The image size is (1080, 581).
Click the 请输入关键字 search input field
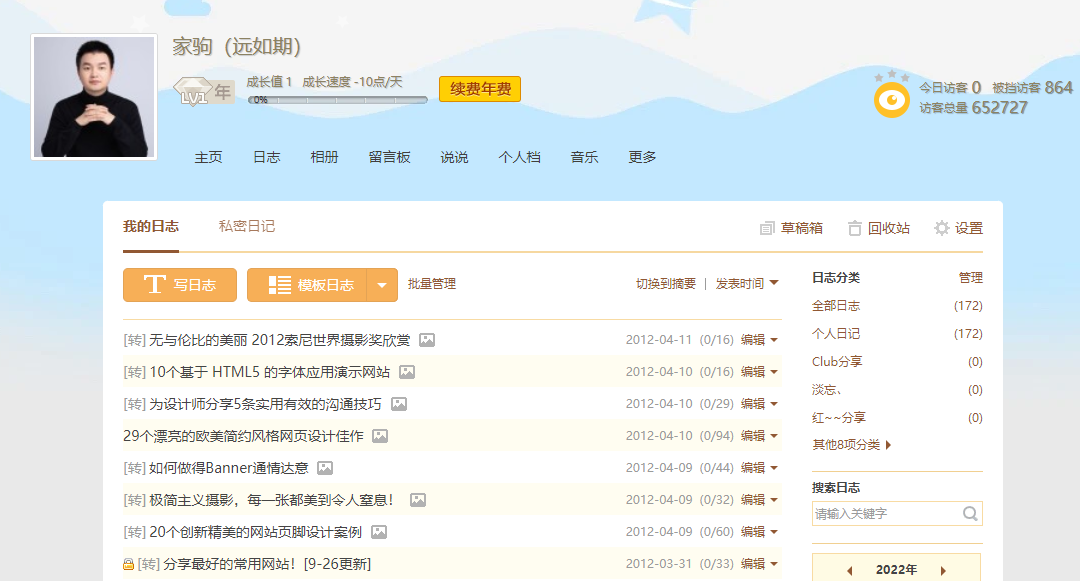pyautogui.click(x=885, y=514)
